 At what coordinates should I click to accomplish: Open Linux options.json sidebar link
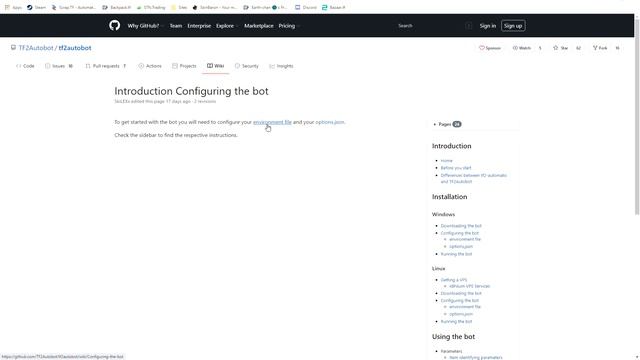[461, 314]
